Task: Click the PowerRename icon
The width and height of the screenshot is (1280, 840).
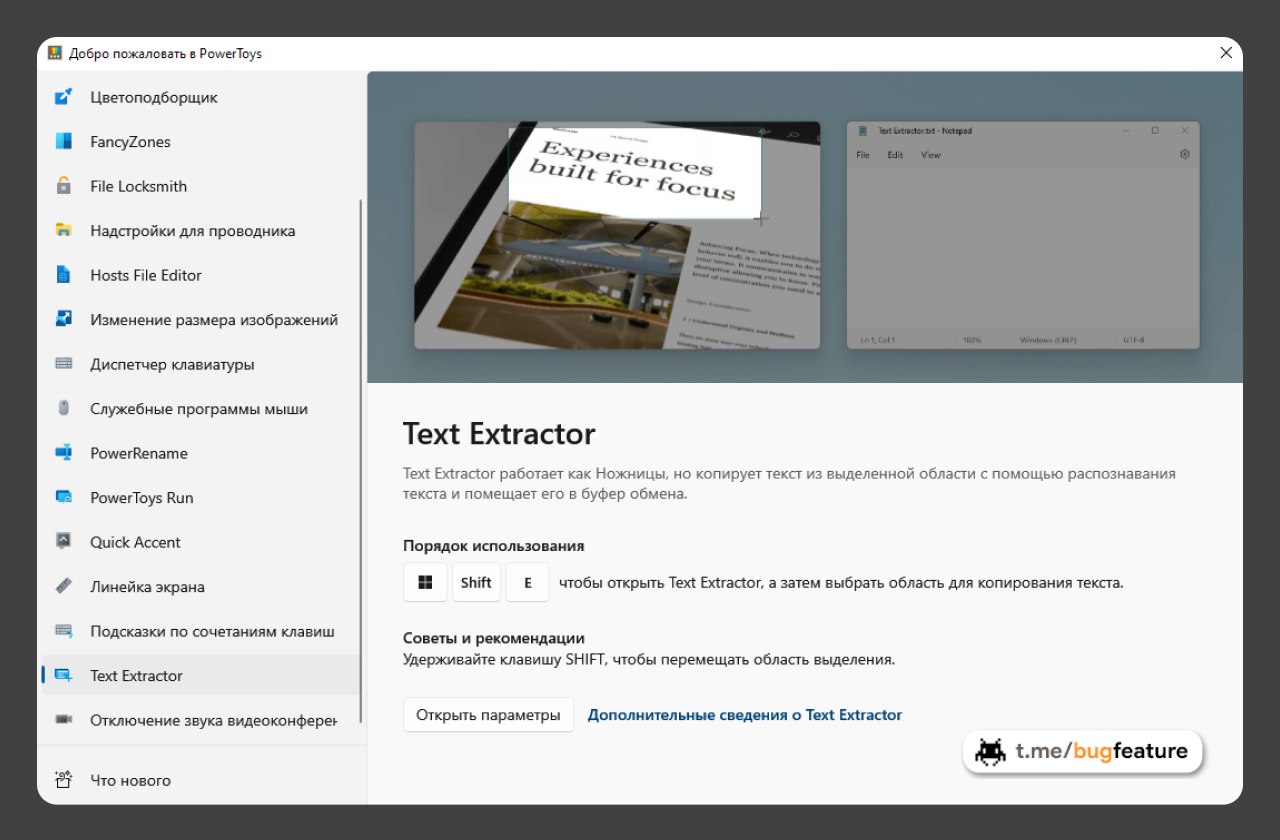Action: (x=64, y=453)
